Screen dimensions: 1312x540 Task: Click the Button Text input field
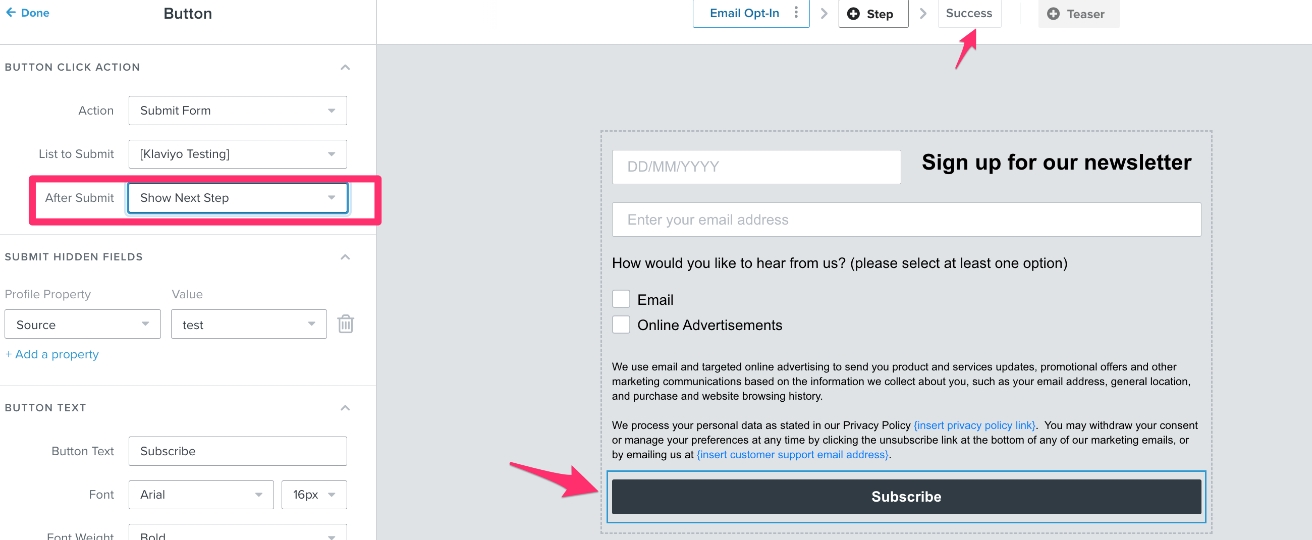point(237,451)
